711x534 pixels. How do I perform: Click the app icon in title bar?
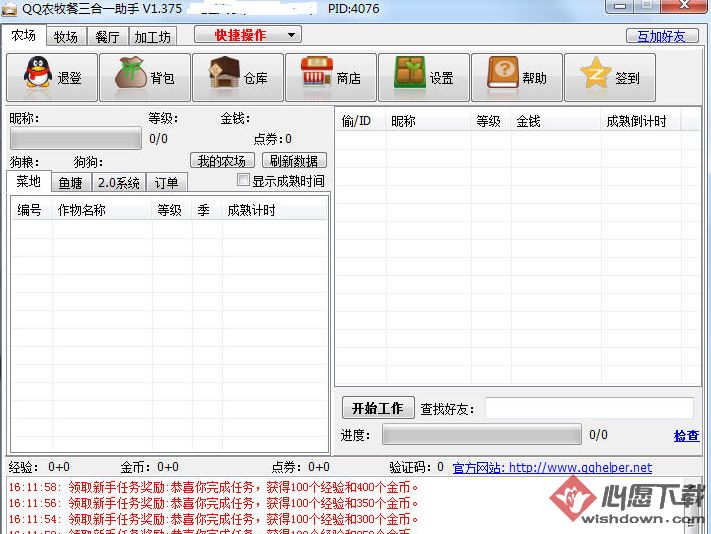[x=9, y=9]
